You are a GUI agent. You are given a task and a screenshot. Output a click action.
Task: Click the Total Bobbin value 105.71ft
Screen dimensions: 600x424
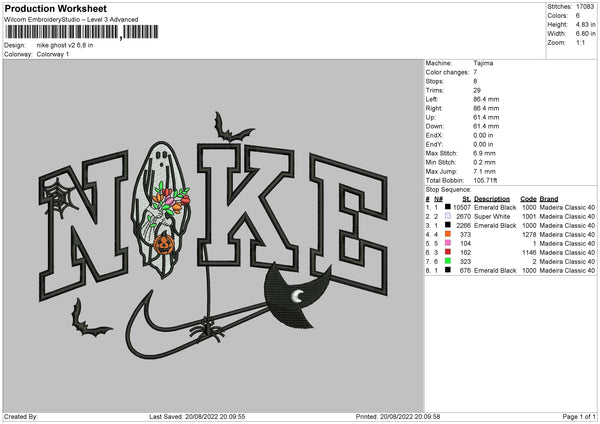485,180
